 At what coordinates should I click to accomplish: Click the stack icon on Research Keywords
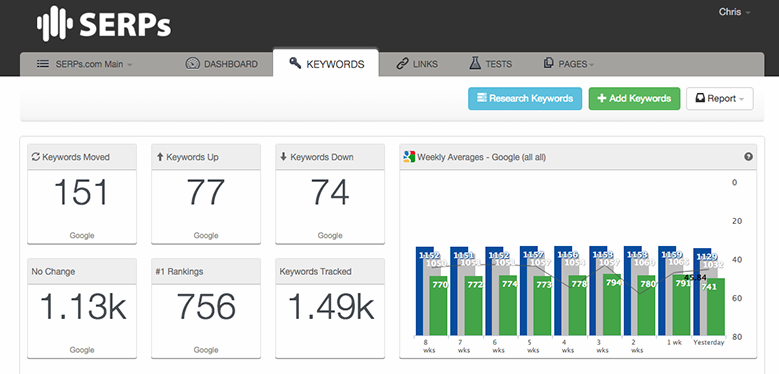[481, 98]
